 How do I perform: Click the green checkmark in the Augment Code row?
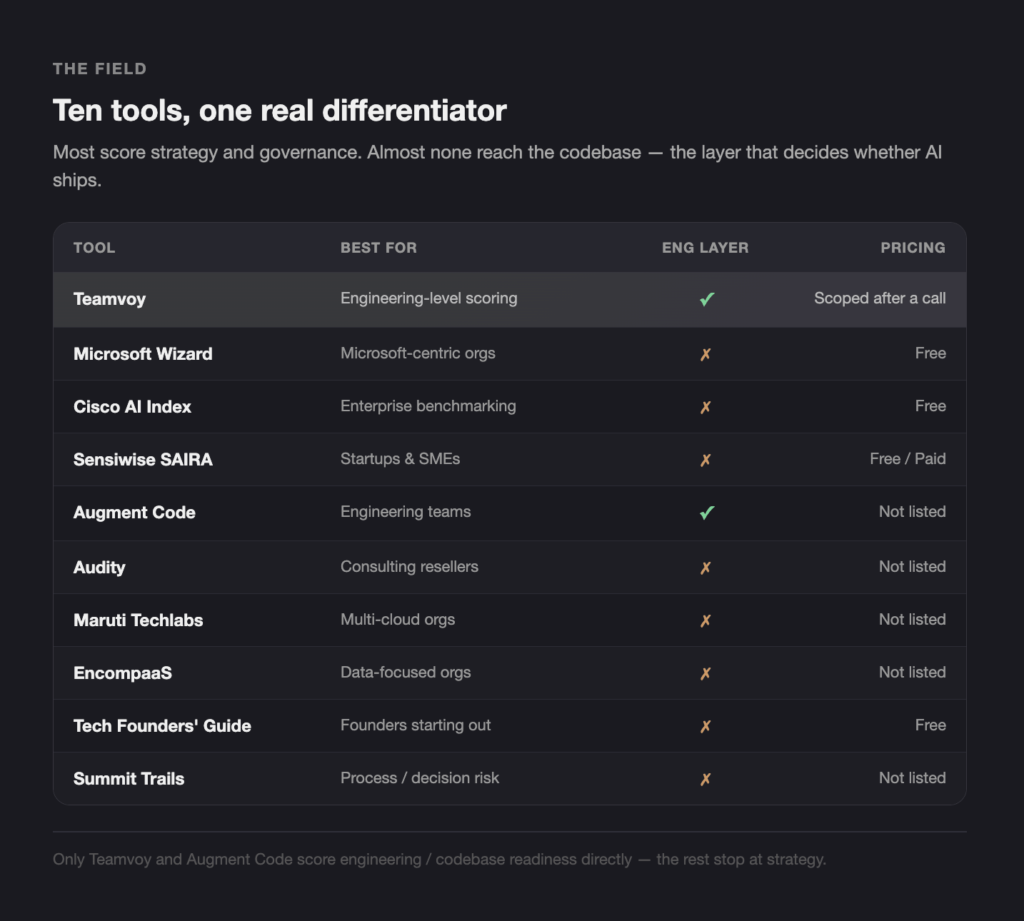coord(707,513)
